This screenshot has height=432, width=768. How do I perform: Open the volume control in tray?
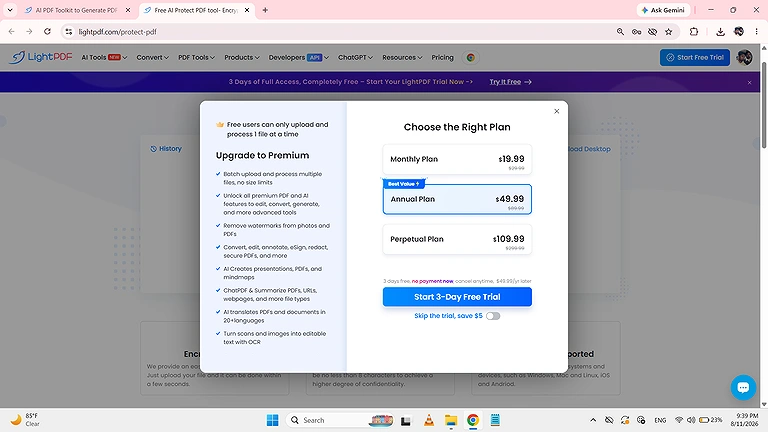coord(691,420)
